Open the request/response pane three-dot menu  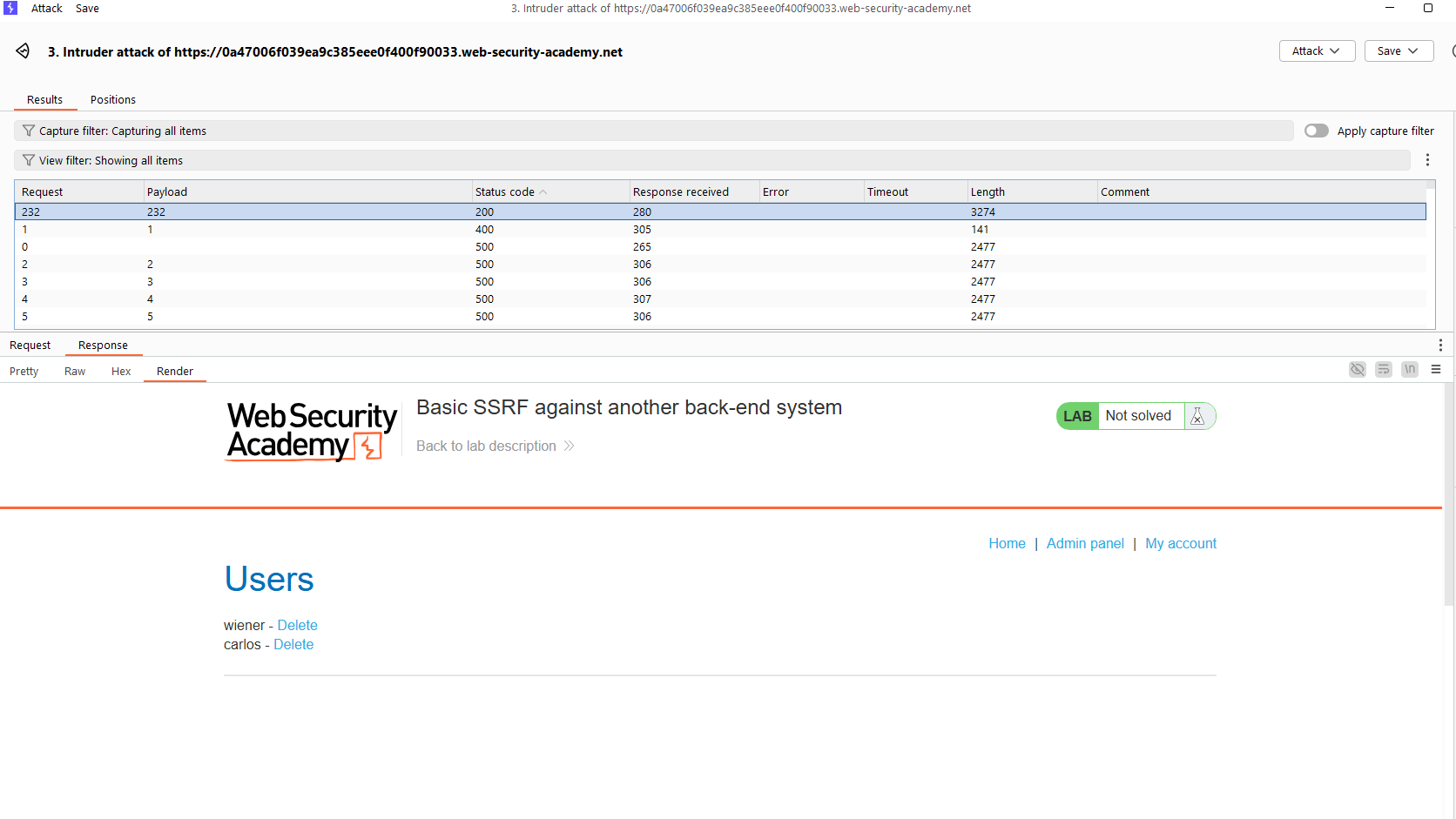point(1440,346)
